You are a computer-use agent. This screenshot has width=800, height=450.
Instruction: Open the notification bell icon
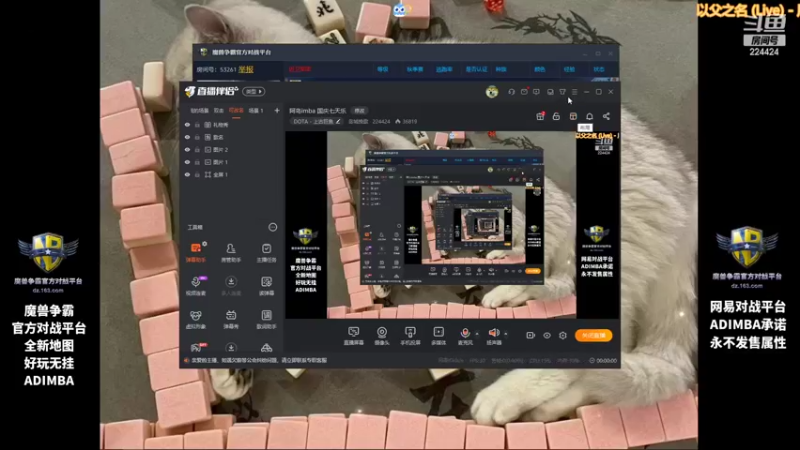click(589, 116)
